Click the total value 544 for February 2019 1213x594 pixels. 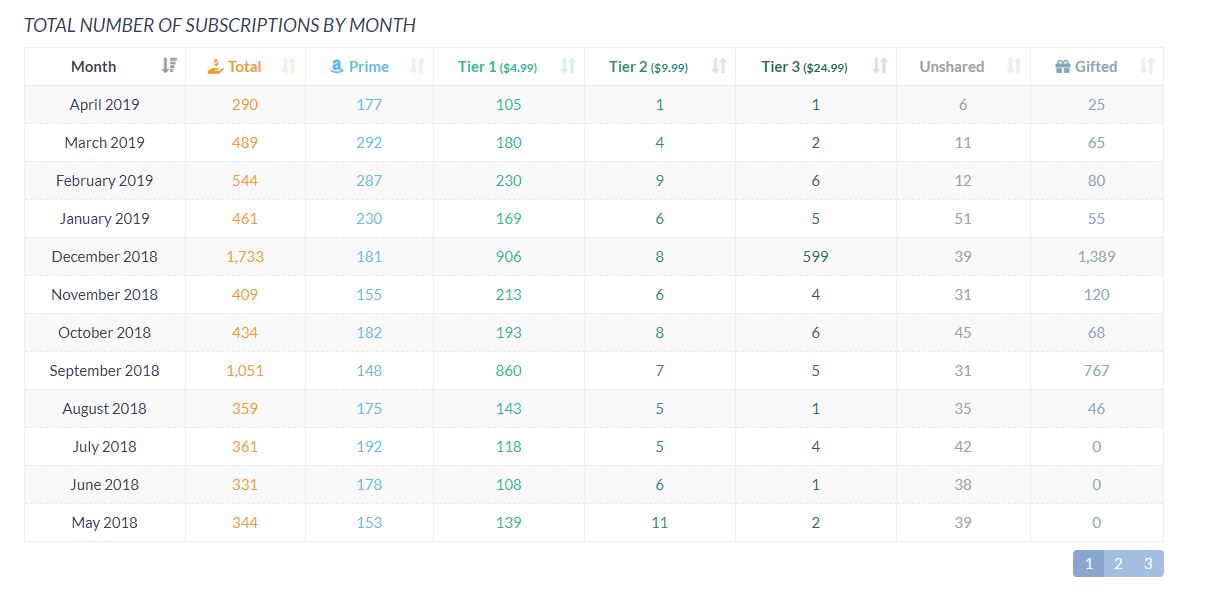245,180
